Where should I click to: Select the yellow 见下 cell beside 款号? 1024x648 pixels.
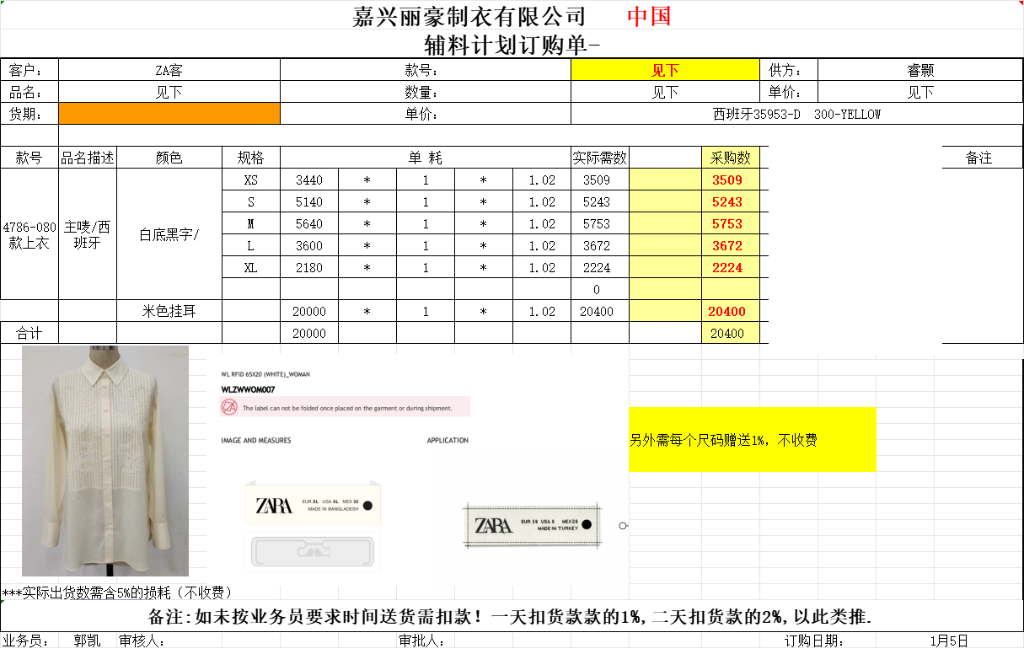[665, 70]
